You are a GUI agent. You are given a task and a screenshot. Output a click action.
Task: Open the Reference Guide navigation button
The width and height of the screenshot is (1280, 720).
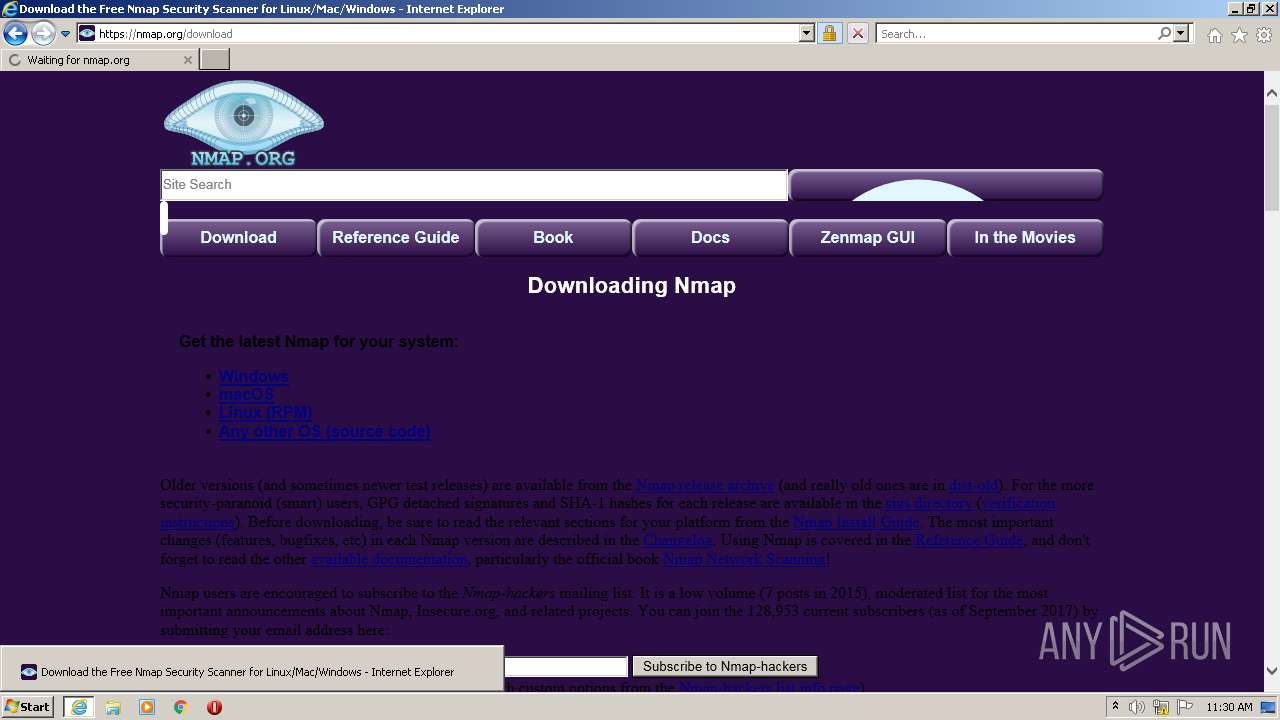(396, 238)
